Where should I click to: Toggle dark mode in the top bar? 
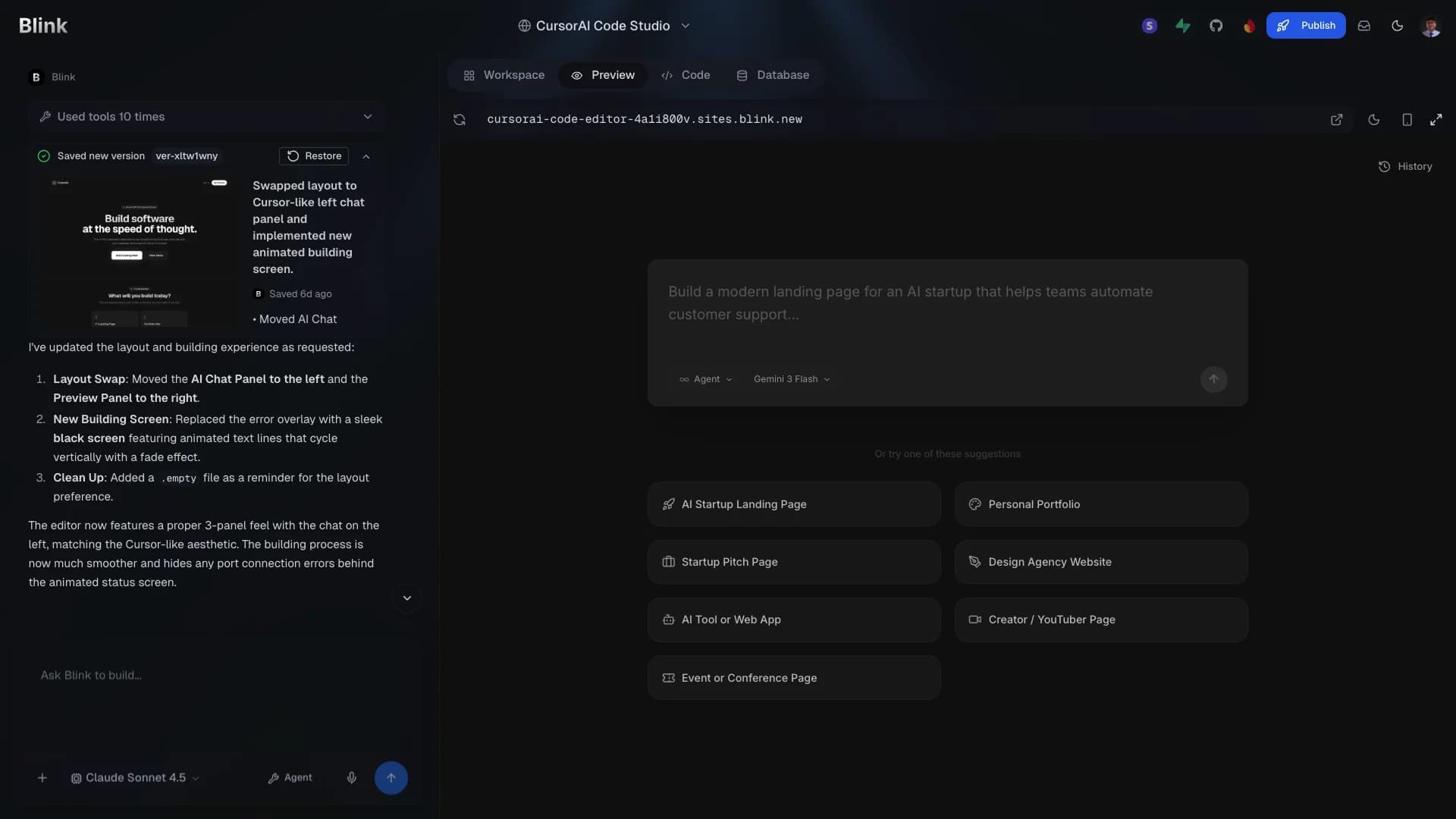coord(1397,25)
